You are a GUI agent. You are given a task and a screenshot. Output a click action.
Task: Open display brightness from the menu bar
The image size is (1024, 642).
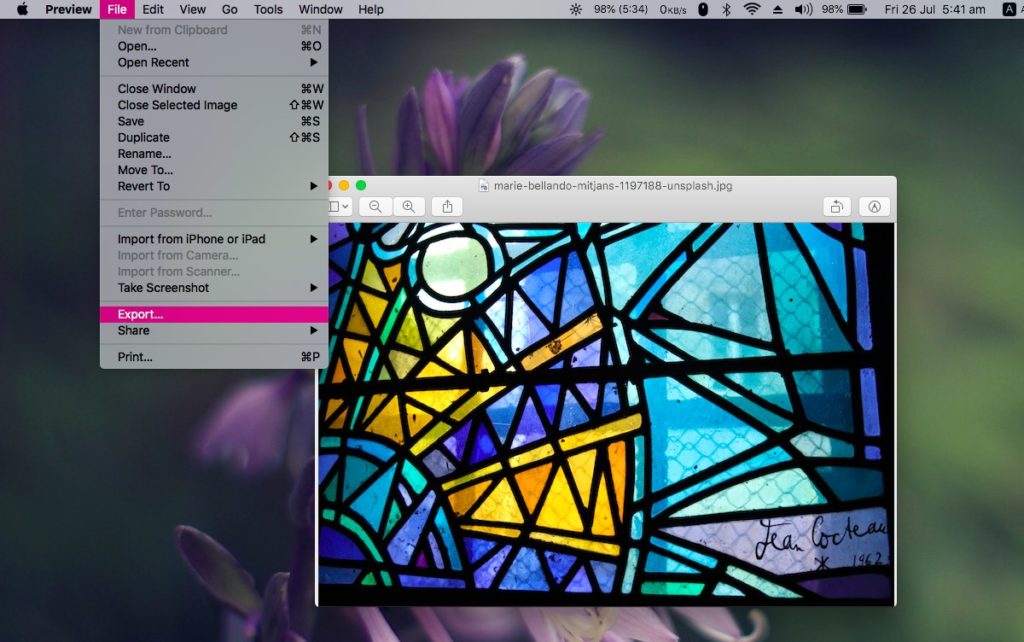click(576, 9)
